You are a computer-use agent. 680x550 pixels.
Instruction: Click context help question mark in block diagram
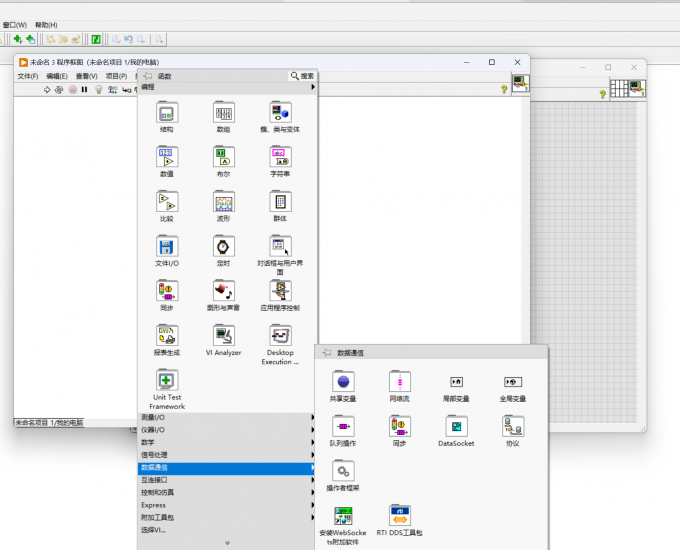click(504, 89)
